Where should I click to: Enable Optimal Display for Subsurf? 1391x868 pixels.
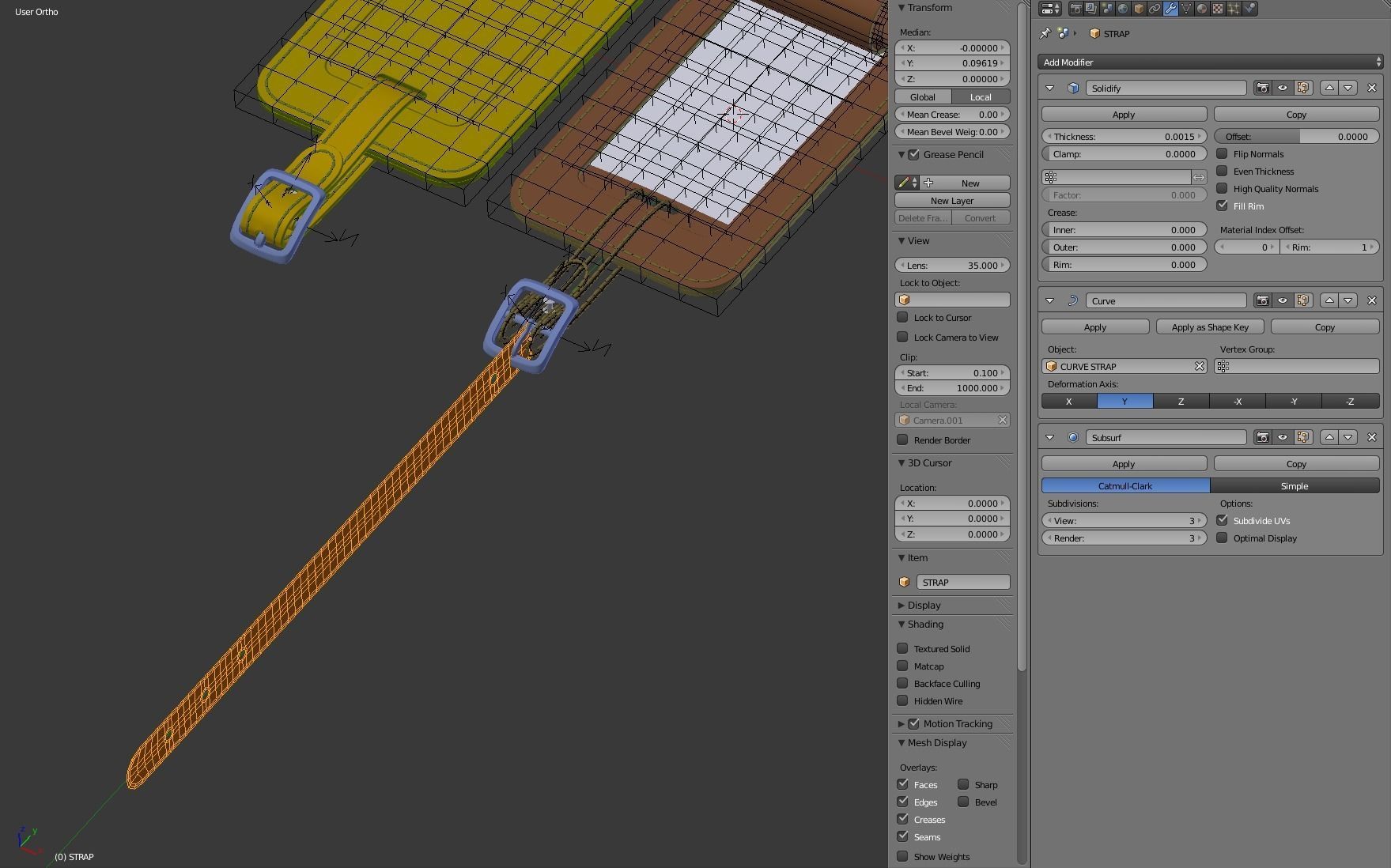point(1222,538)
